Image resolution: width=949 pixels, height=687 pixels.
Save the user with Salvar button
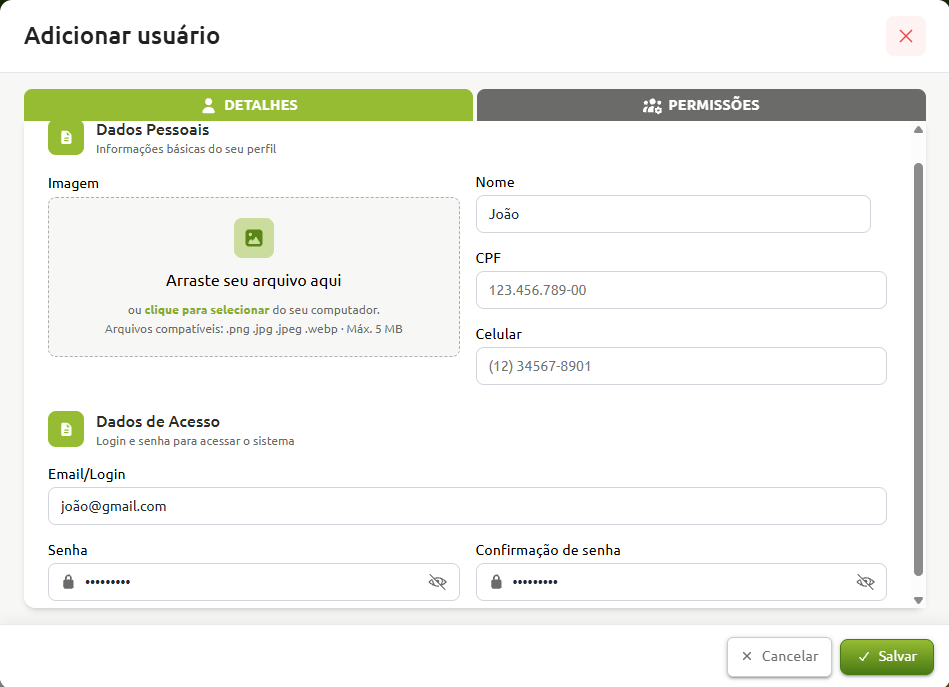[x=887, y=656]
